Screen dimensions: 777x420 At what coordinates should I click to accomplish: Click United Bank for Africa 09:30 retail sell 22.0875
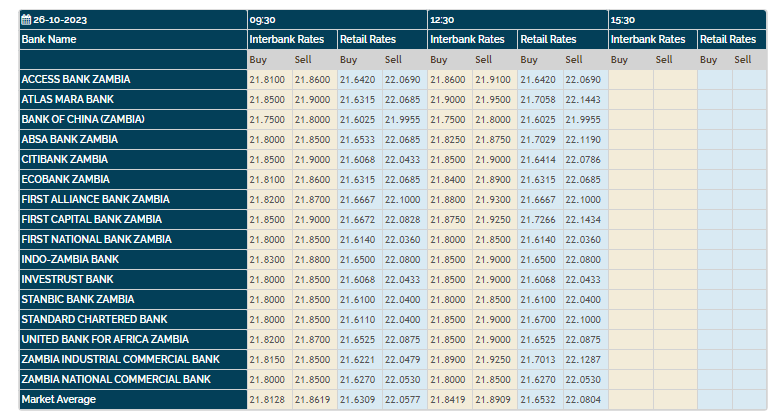[402, 340]
